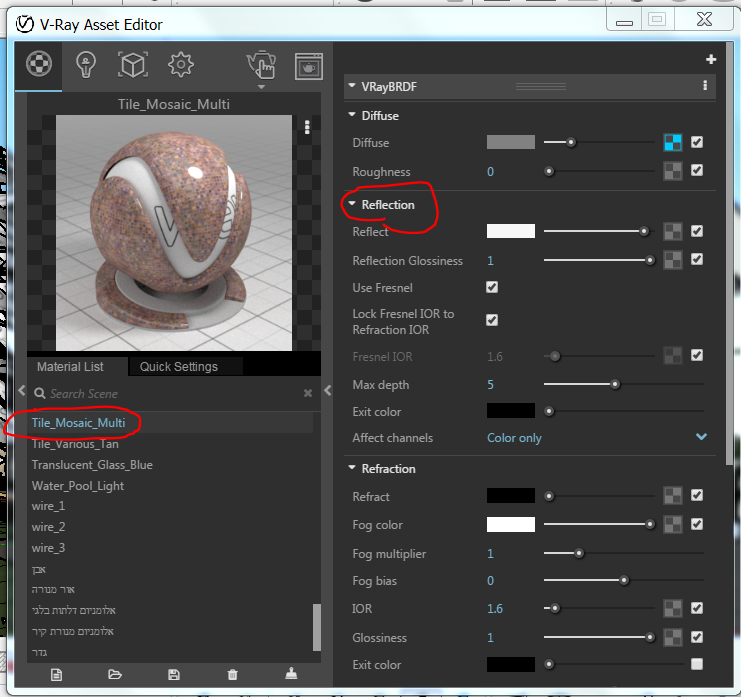Select the wire_3 material

(48, 548)
